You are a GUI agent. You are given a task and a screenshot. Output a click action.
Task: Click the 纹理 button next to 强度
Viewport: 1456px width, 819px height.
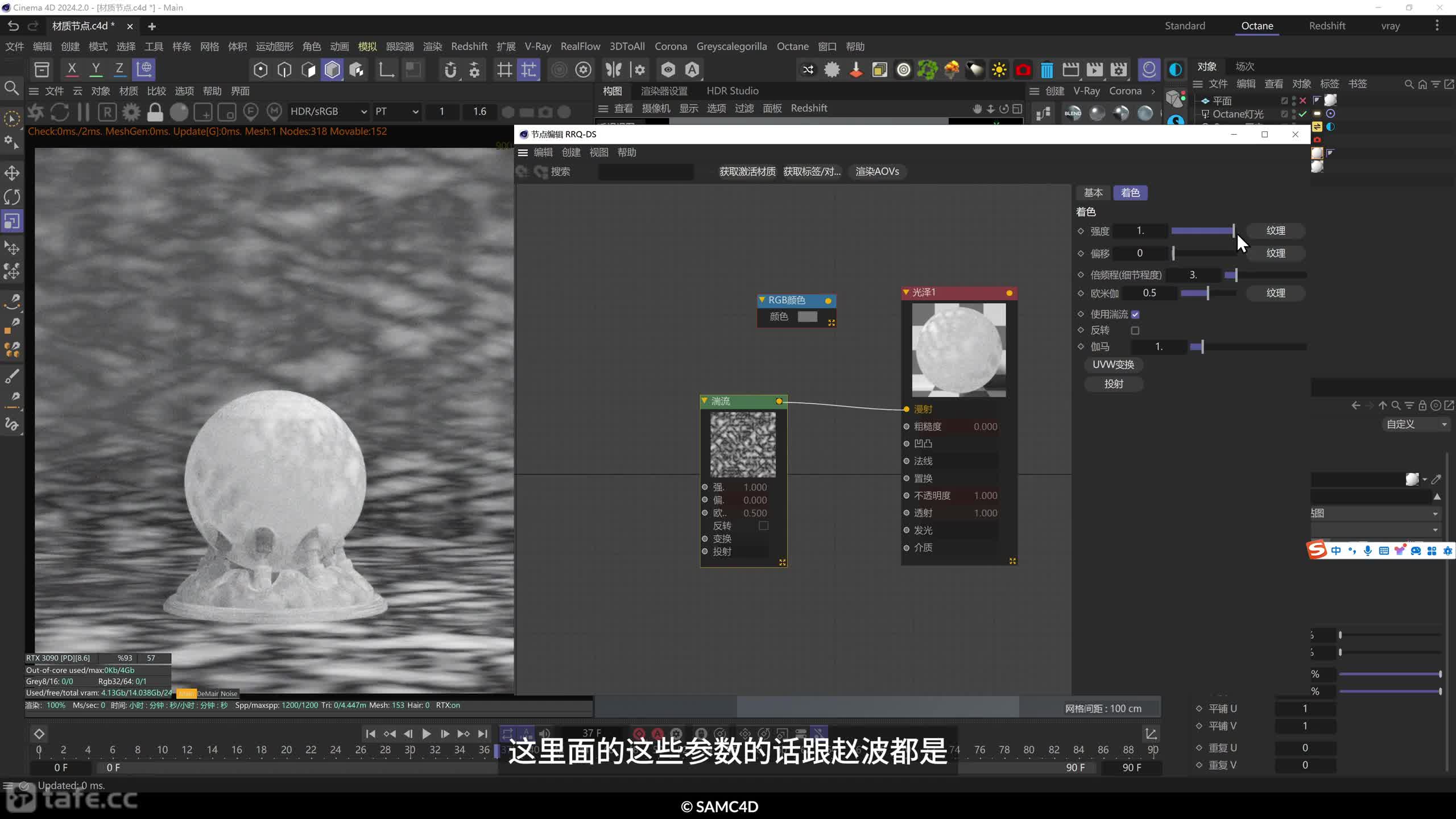pos(1275,231)
